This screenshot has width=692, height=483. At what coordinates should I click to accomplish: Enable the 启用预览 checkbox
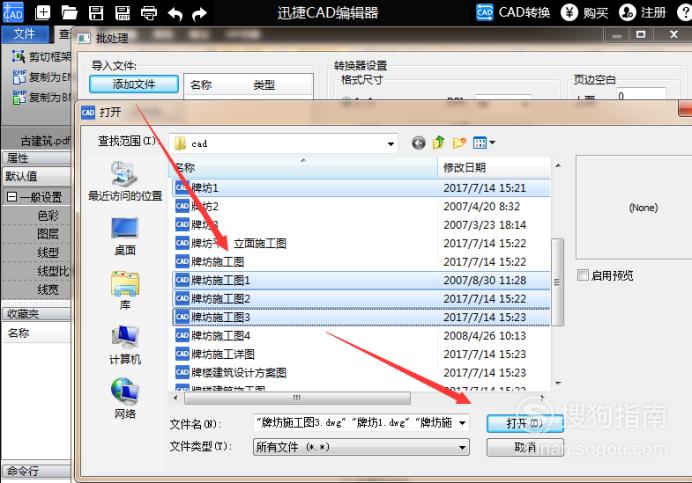[583, 275]
